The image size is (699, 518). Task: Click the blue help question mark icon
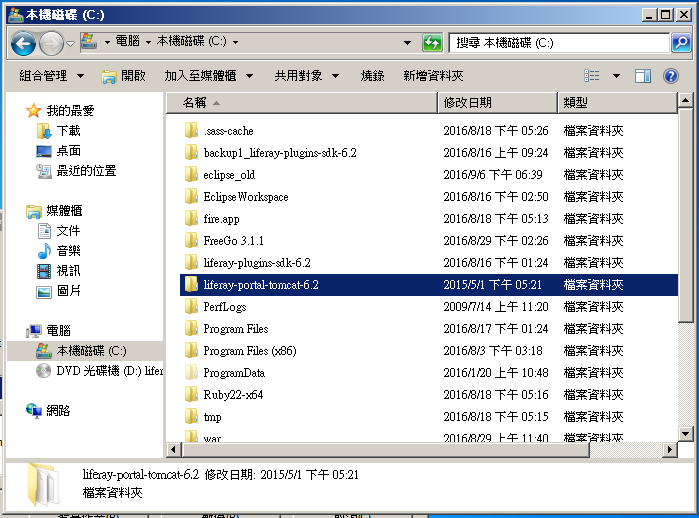[670, 76]
